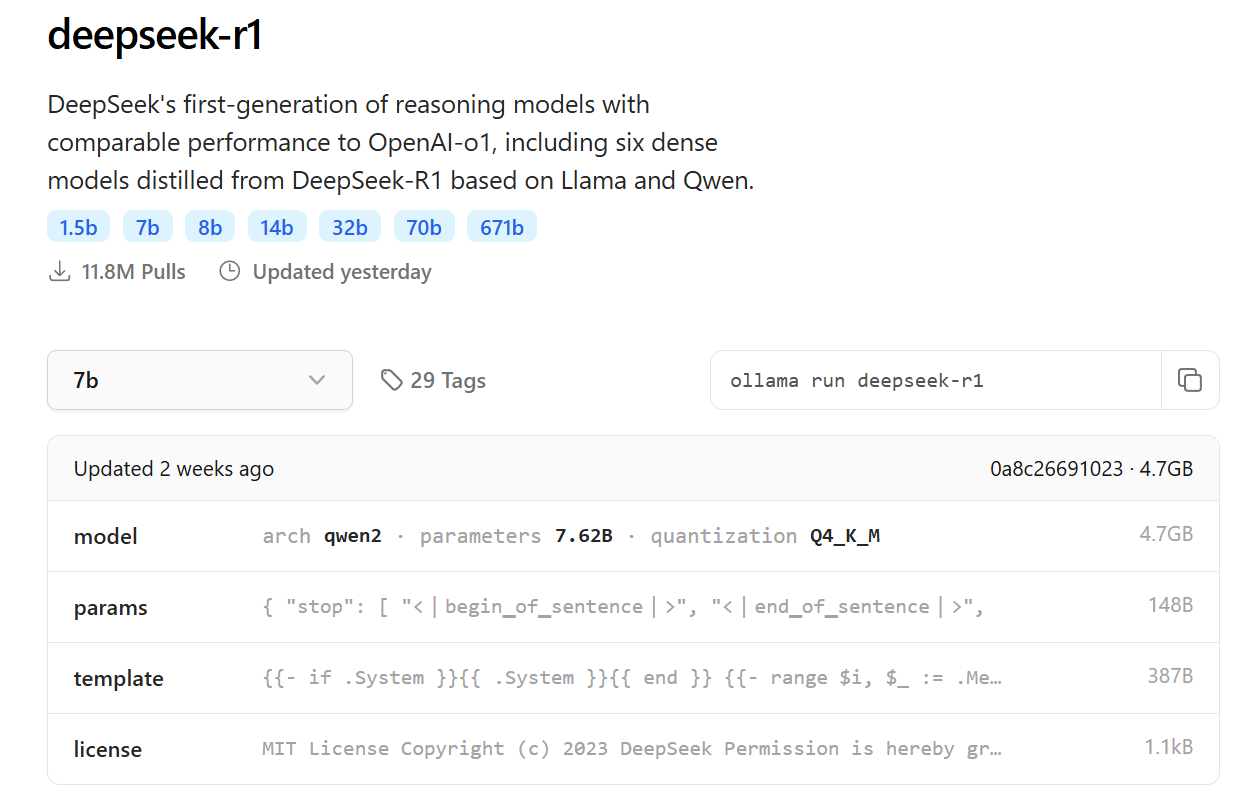Click the 1.1kB size value

coord(1169,747)
